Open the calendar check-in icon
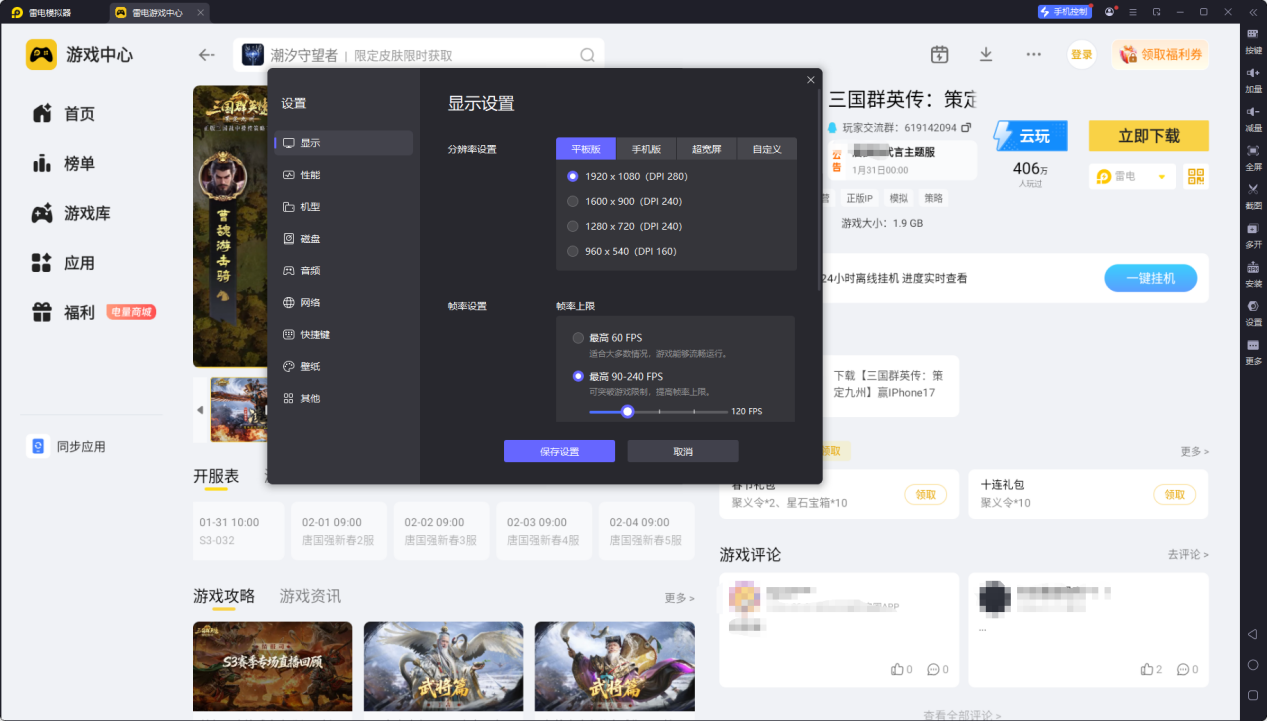The width and height of the screenshot is (1267, 721). tap(939, 54)
